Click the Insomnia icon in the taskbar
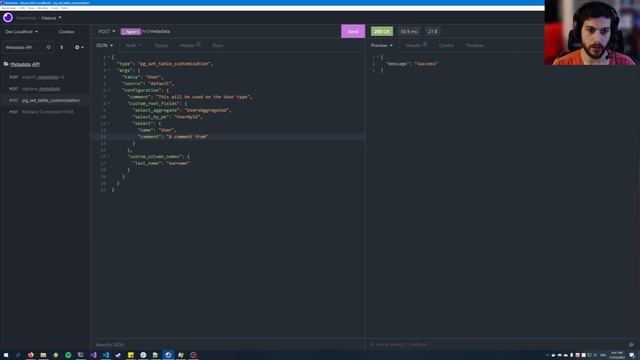 point(168,355)
